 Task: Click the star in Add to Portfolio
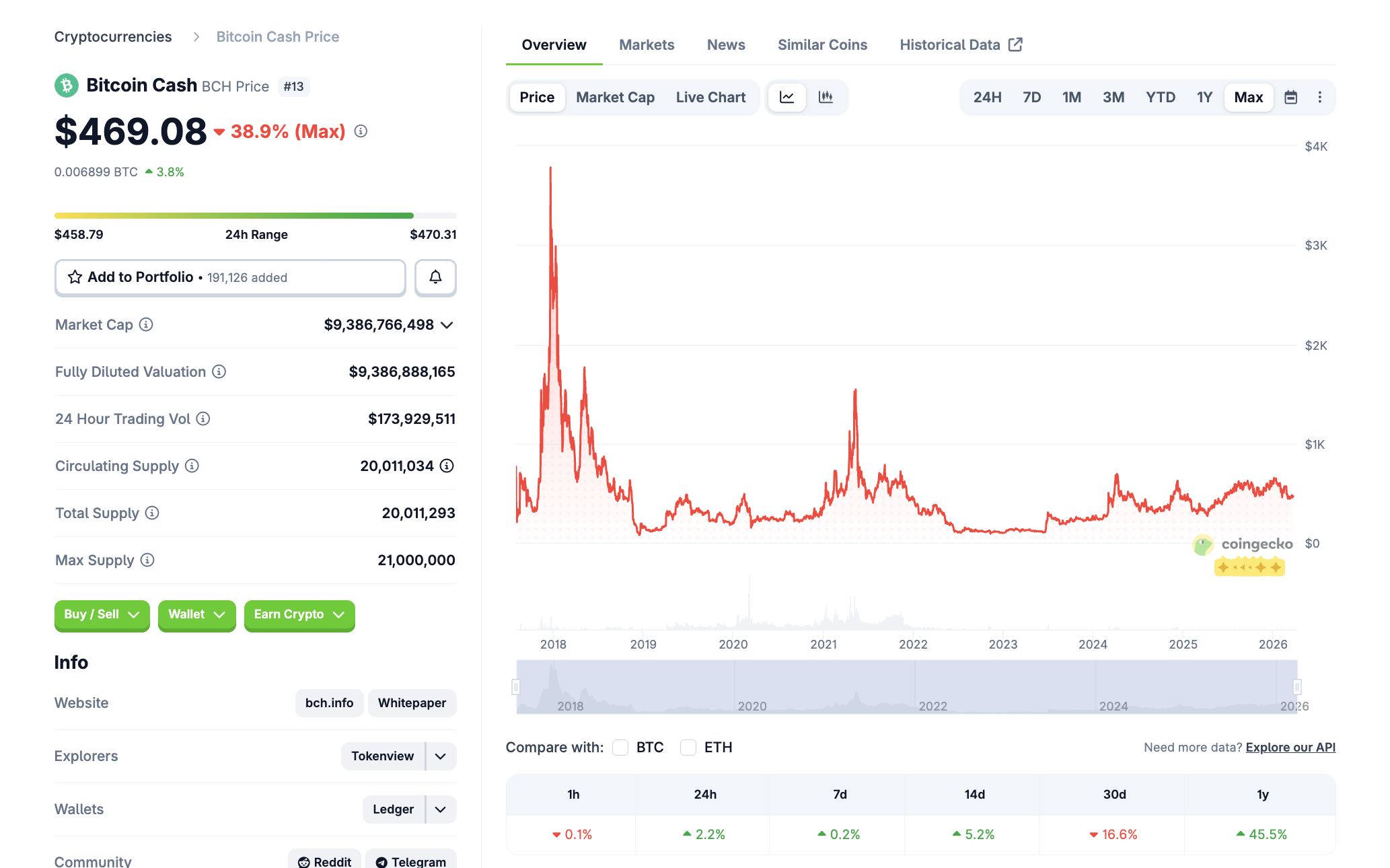click(74, 277)
